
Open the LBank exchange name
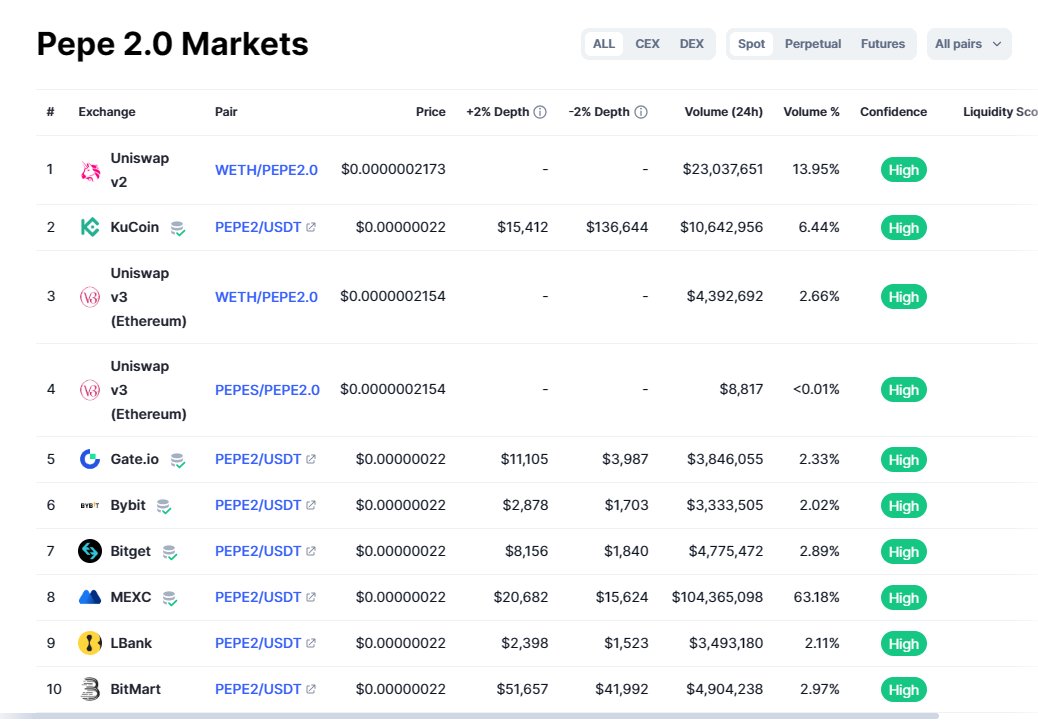pos(131,643)
